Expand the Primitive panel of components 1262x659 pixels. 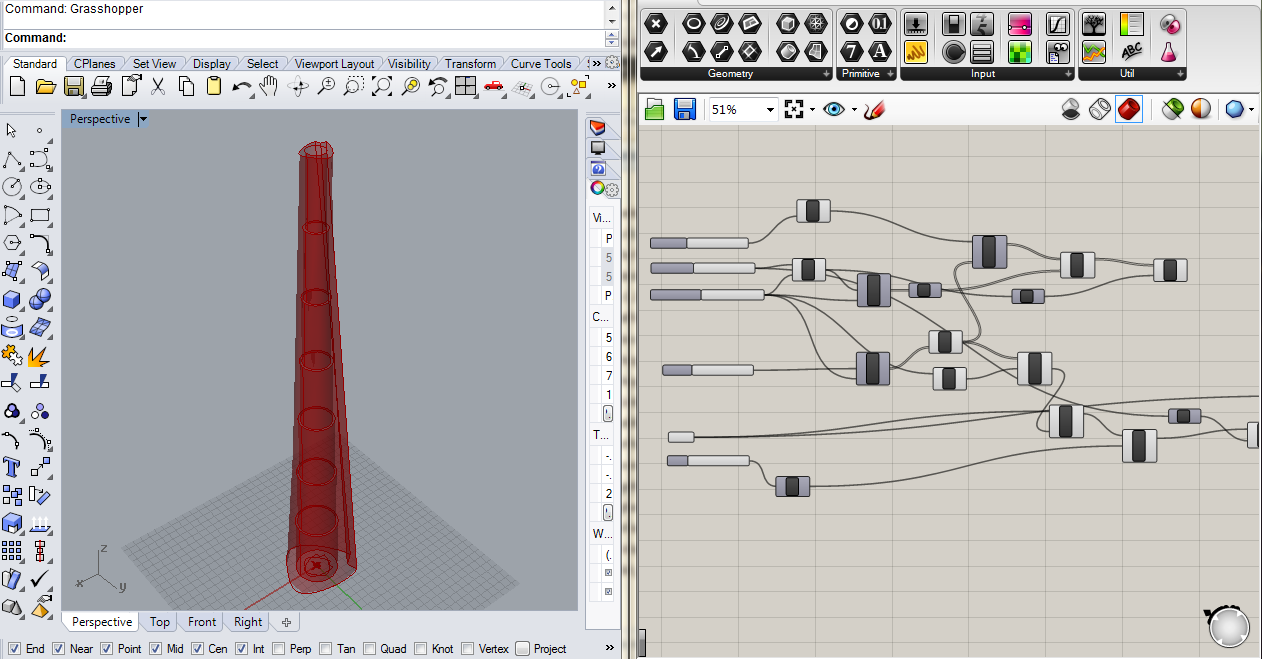(889, 75)
